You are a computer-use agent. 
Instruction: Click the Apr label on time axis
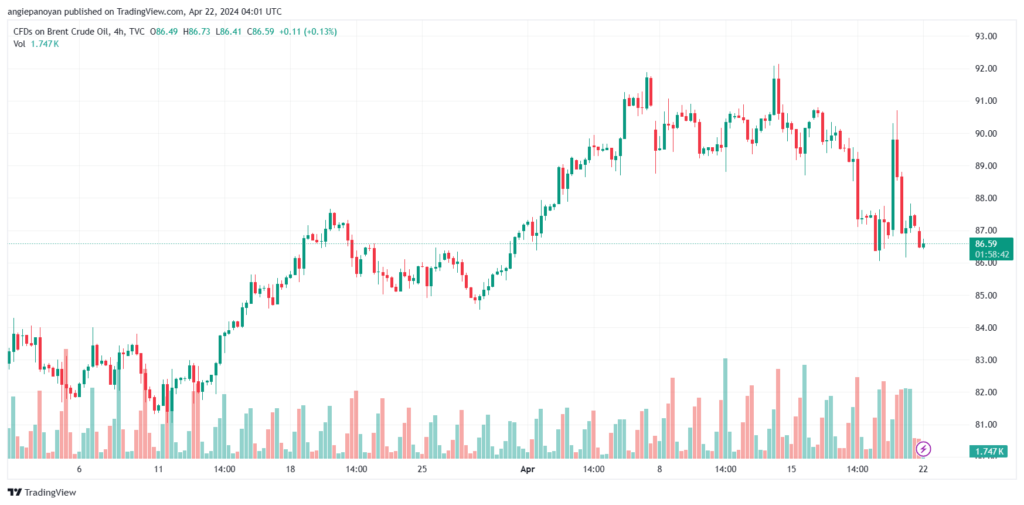point(527,468)
